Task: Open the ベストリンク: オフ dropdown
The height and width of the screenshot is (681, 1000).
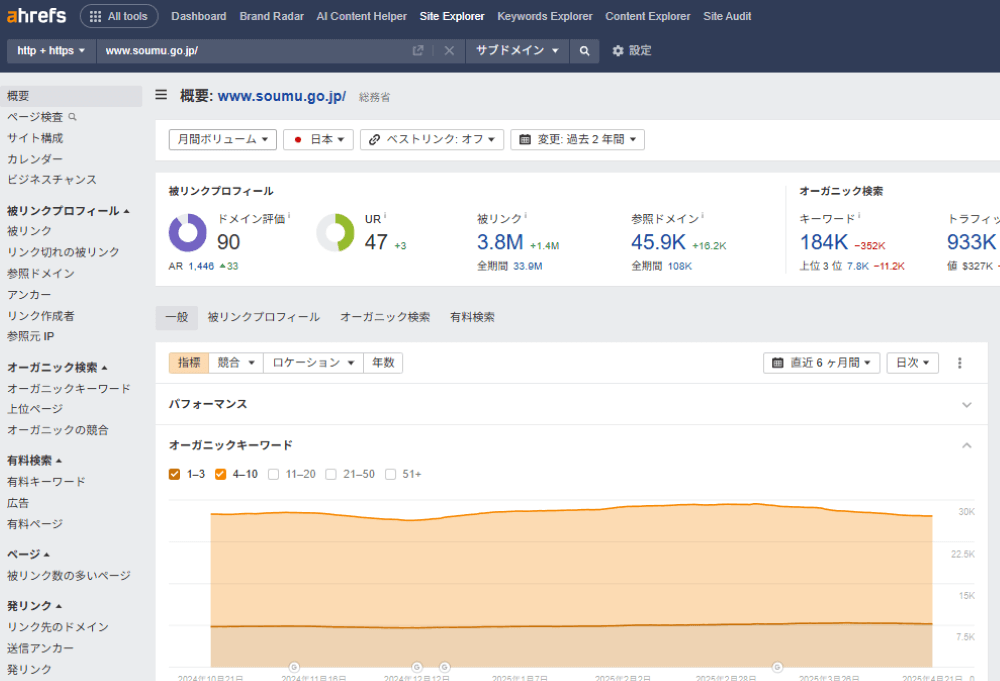Action: click(432, 140)
